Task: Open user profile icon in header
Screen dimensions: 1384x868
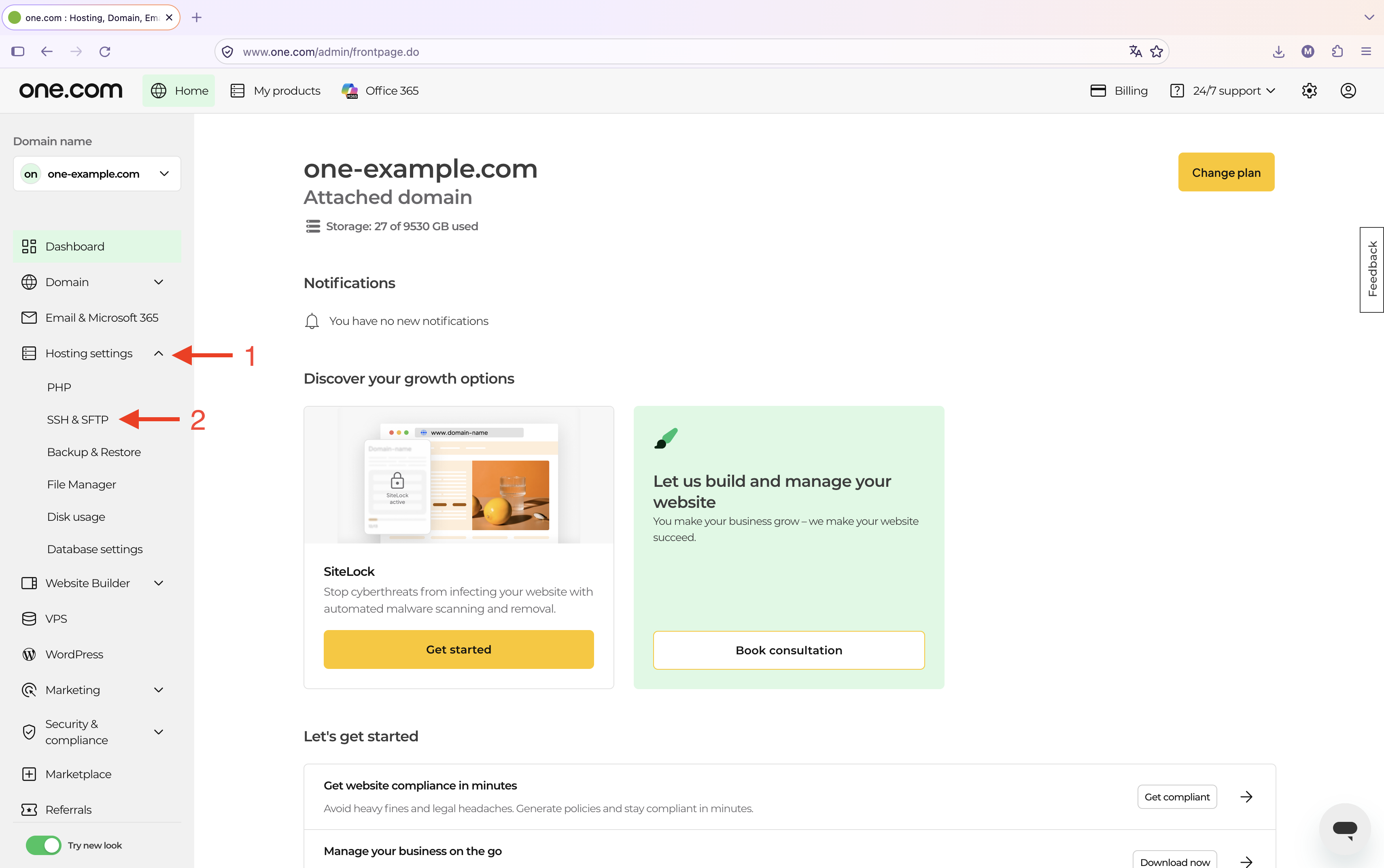Action: (x=1348, y=91)
